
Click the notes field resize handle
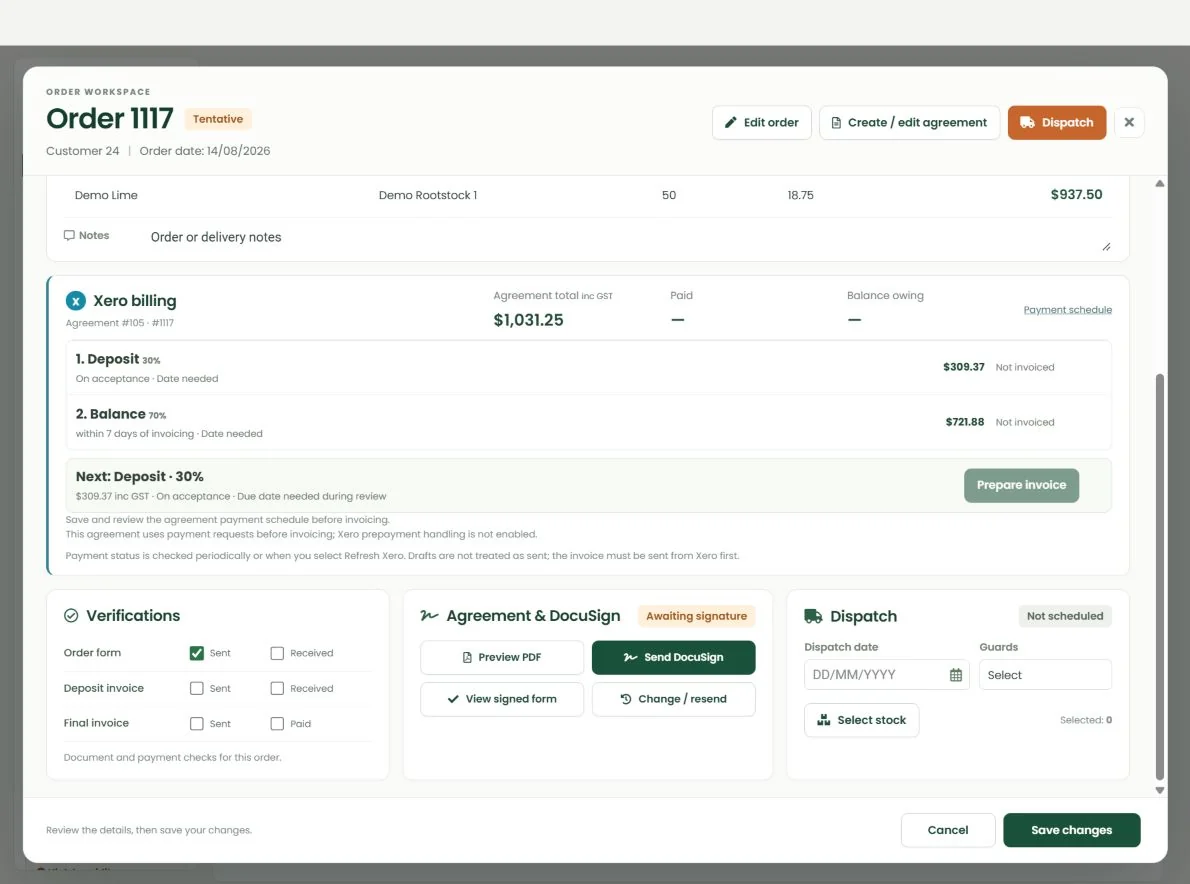tap(1107, 247)
